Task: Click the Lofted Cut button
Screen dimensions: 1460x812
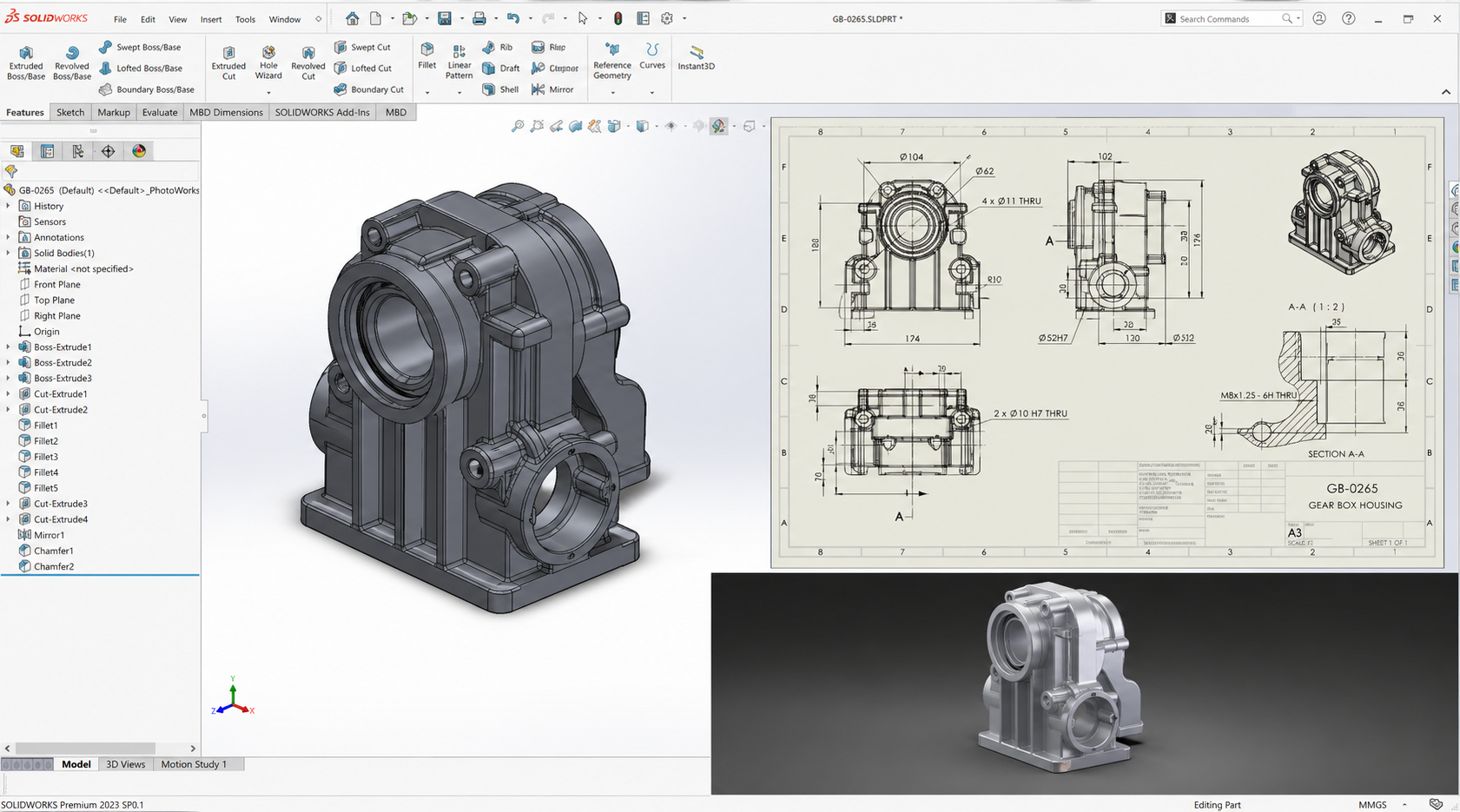Action: pos(363,68)
